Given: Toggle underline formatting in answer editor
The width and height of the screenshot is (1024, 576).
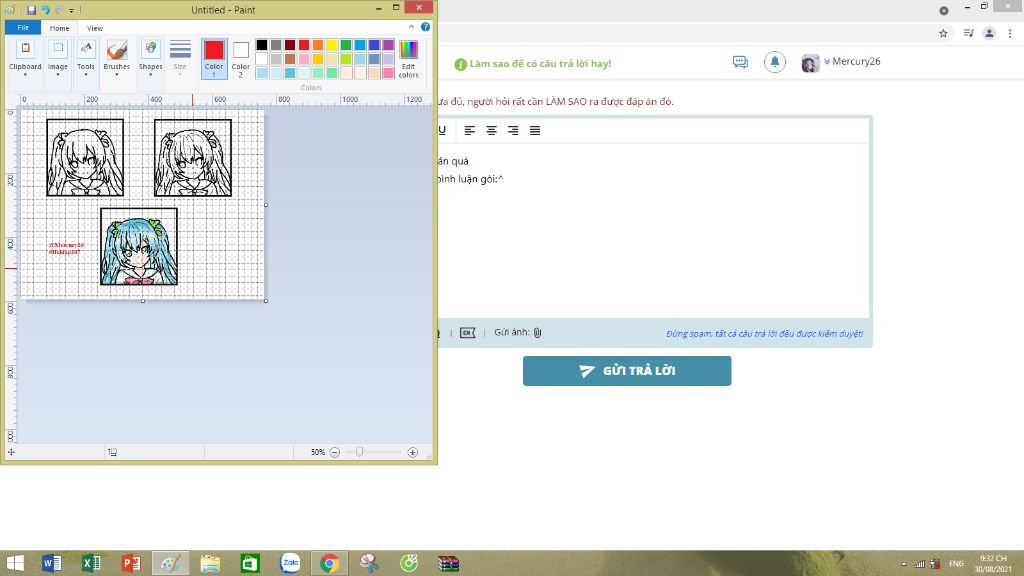Looking at the screenshot, I should click(442, 131).
